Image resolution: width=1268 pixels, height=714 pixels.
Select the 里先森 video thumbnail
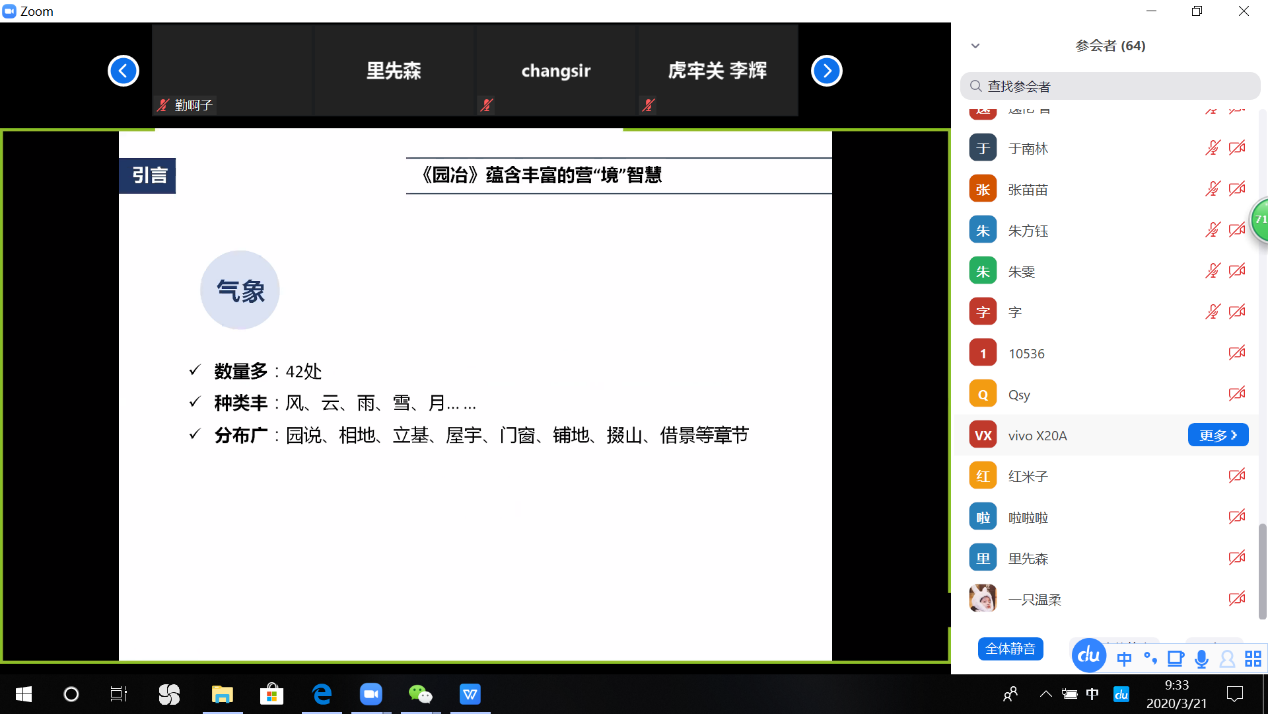point(394,71)
